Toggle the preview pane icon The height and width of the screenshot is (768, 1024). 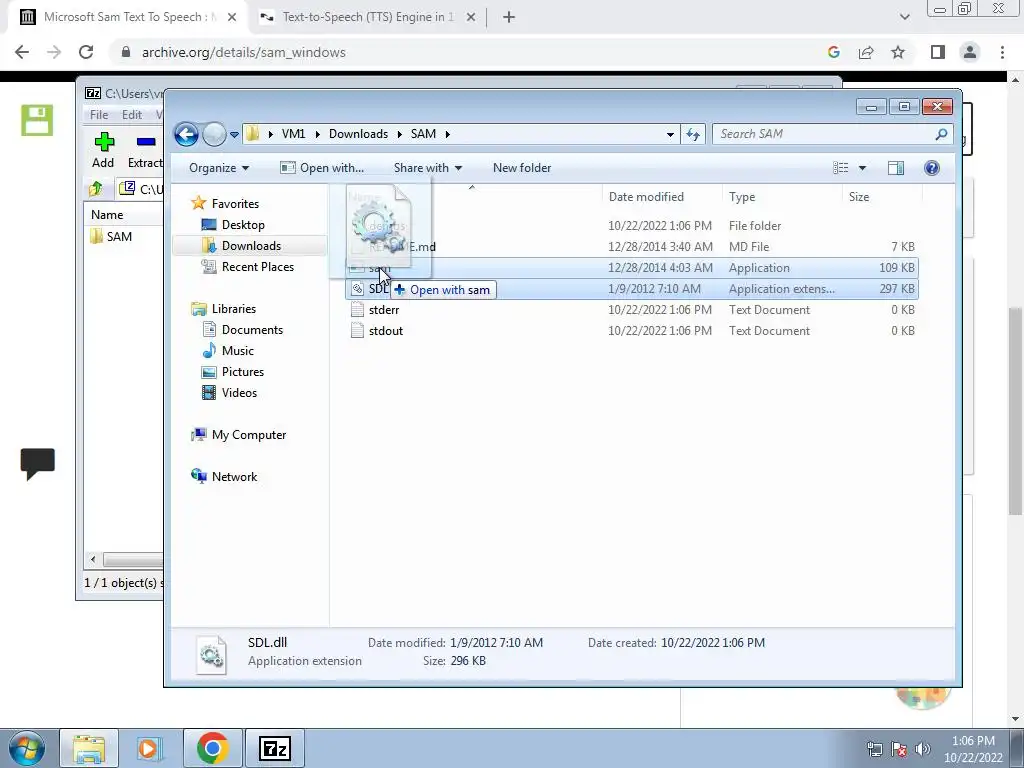click(x=896, y=168)
